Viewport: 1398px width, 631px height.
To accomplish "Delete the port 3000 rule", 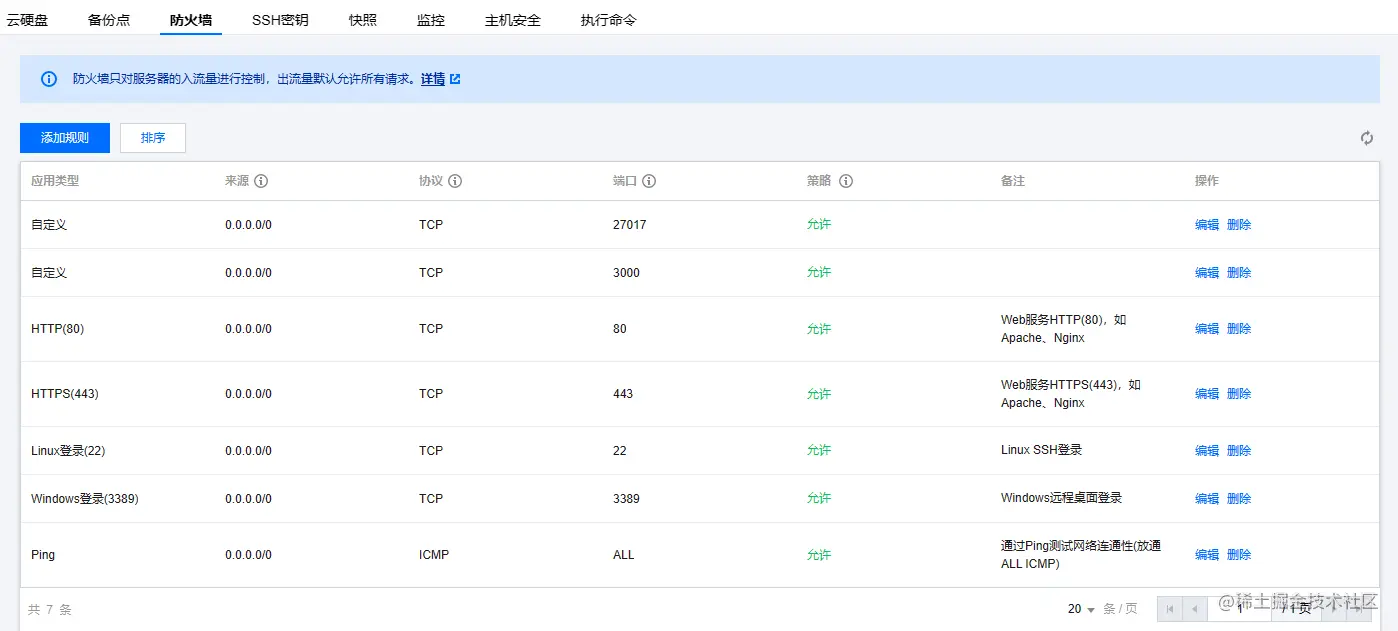I will tap(1239, 273).
